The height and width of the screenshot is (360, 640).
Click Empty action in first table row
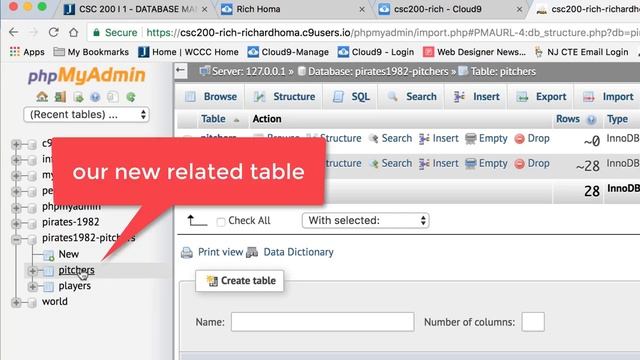[x=486, y=138]
